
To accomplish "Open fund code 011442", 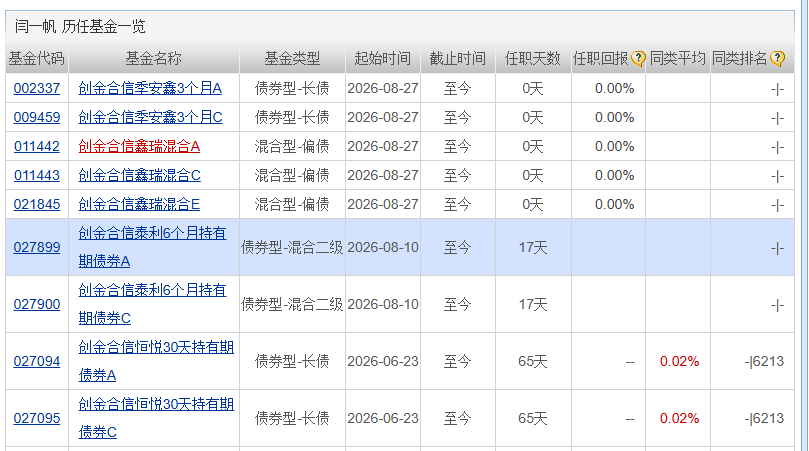I will coord(37,147).
